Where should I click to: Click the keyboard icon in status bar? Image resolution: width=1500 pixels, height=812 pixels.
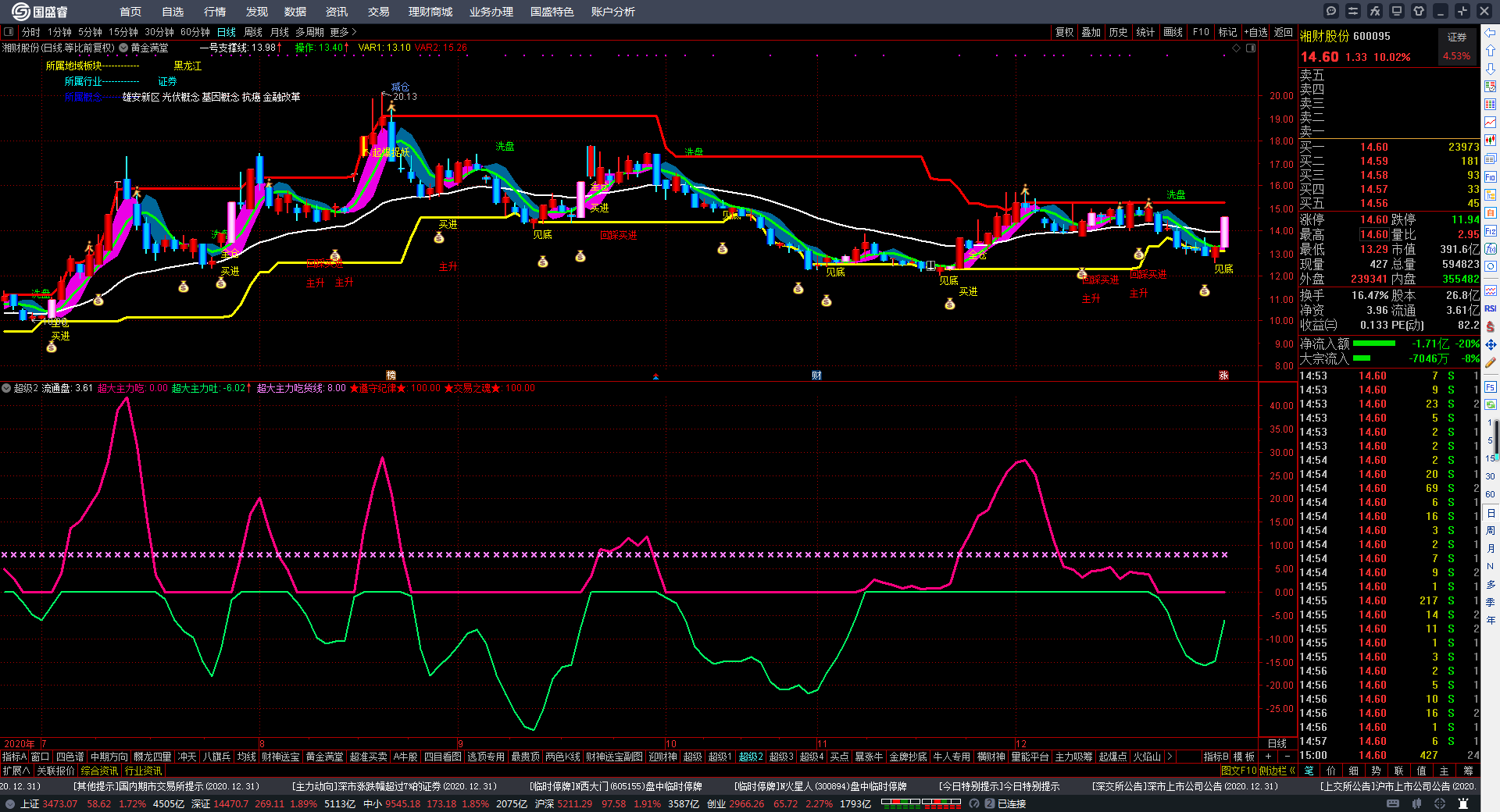click(1393, 803)
